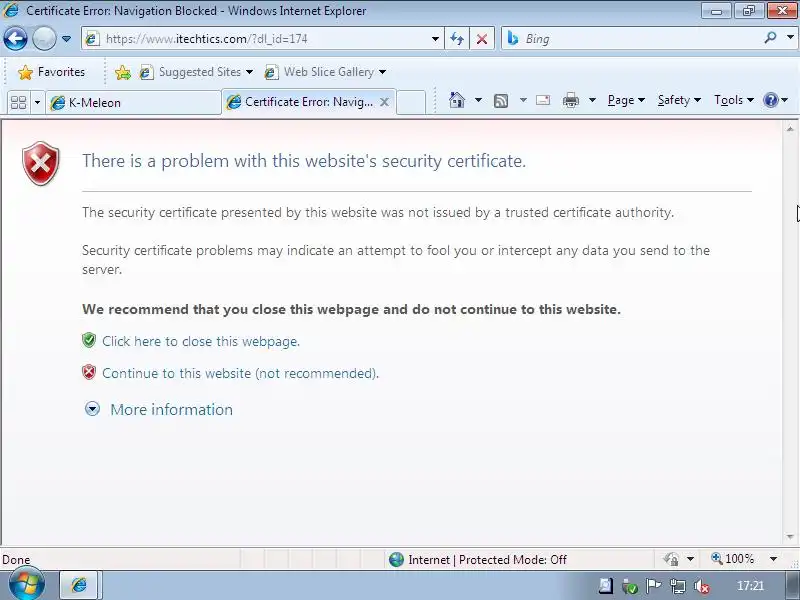
Task: Click the Read Mail envelope icon
Action: coord(543,100)
